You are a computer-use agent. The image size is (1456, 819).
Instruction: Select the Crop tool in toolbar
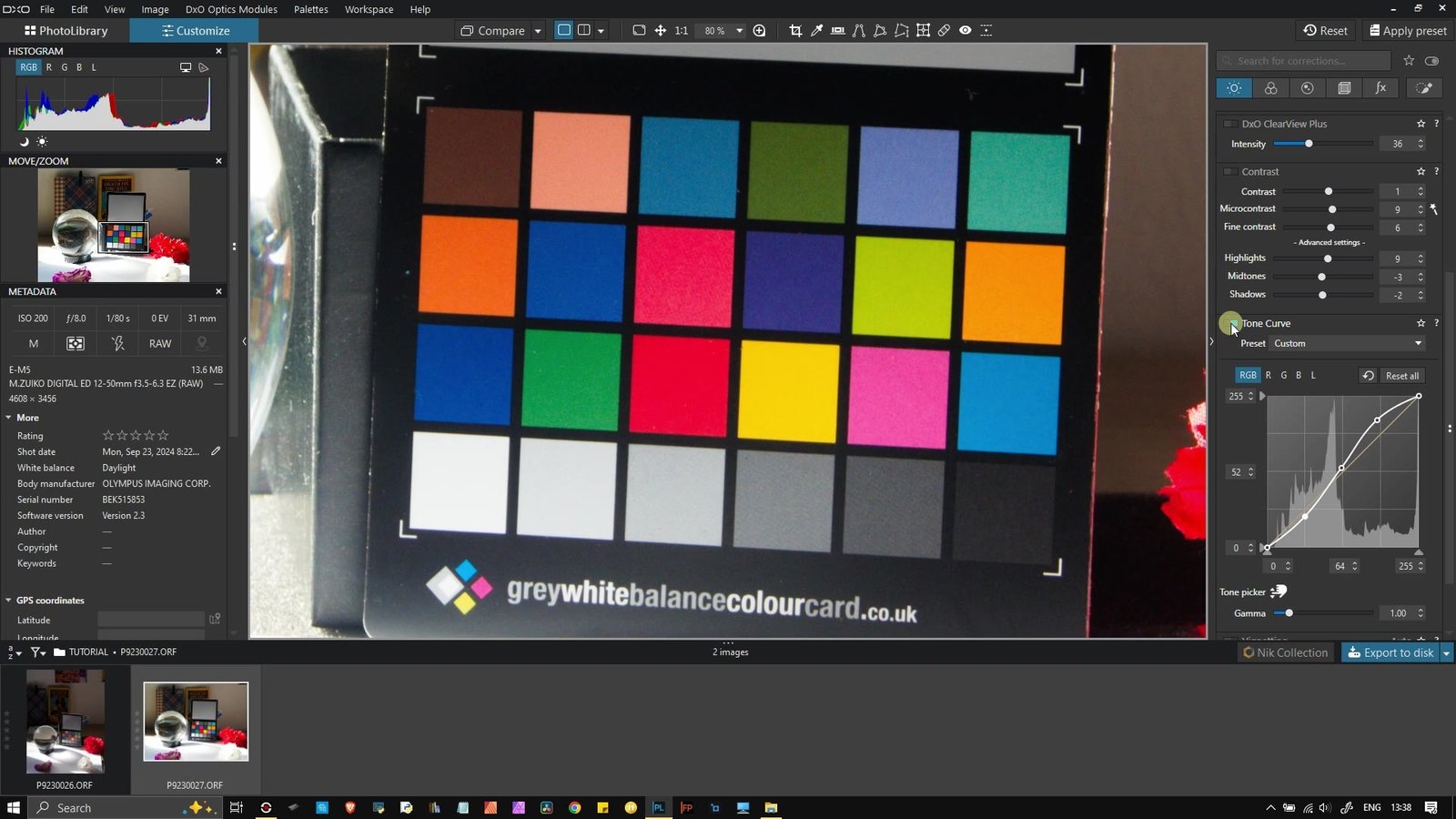click(795, 30)
